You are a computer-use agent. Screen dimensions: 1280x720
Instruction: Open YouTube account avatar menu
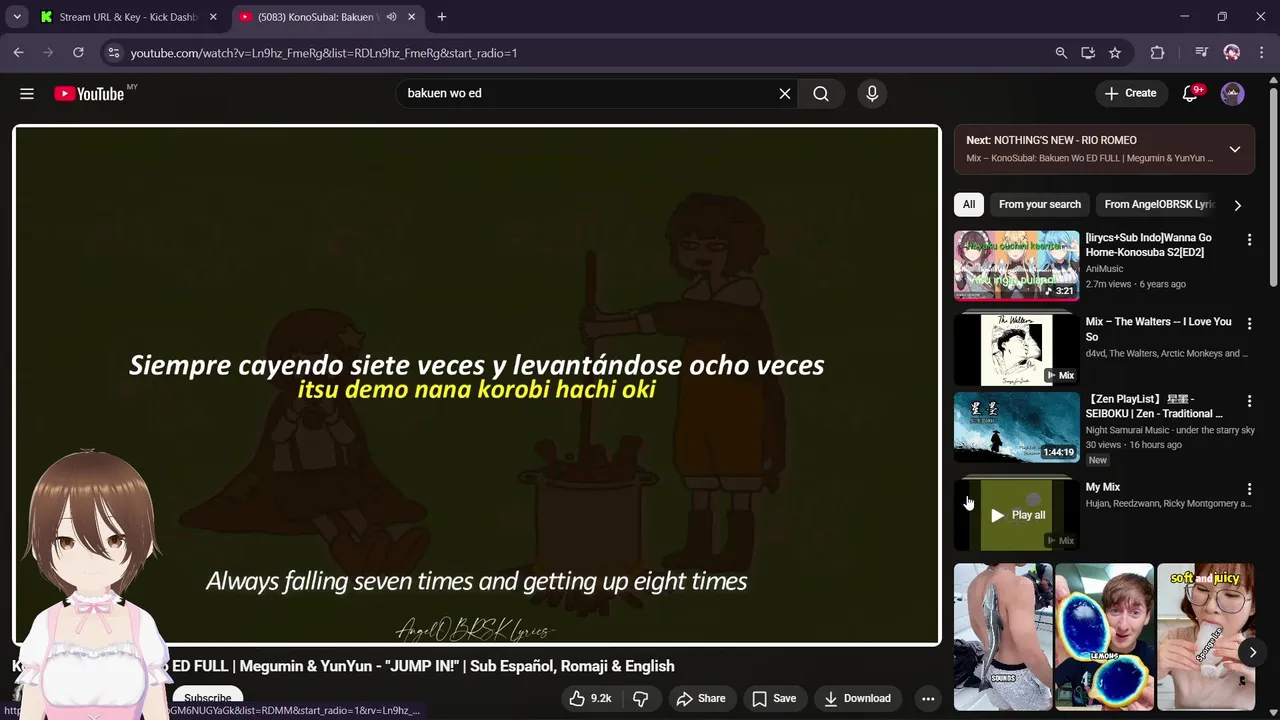[1232, 93]
